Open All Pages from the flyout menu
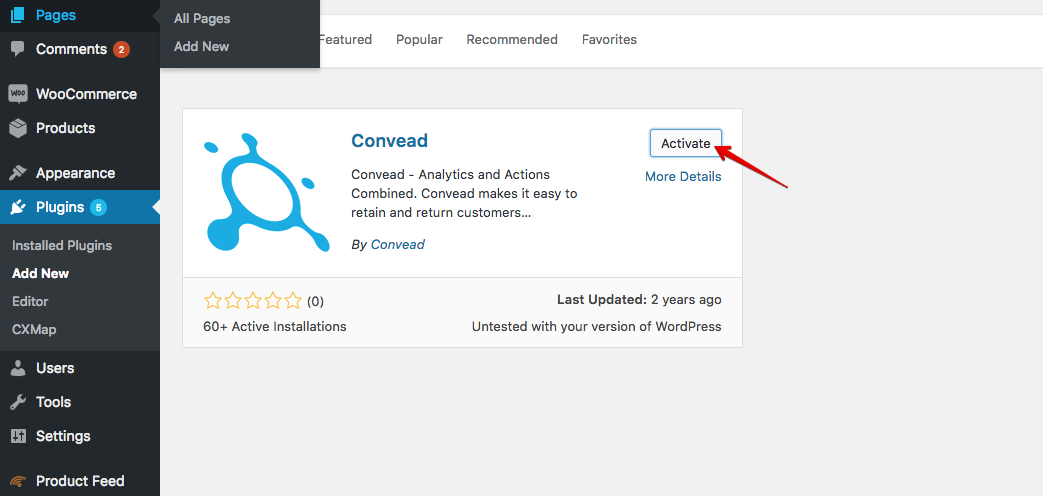Screen dimensions: 1043x496 pyautogui.click(x=202, y=19)
